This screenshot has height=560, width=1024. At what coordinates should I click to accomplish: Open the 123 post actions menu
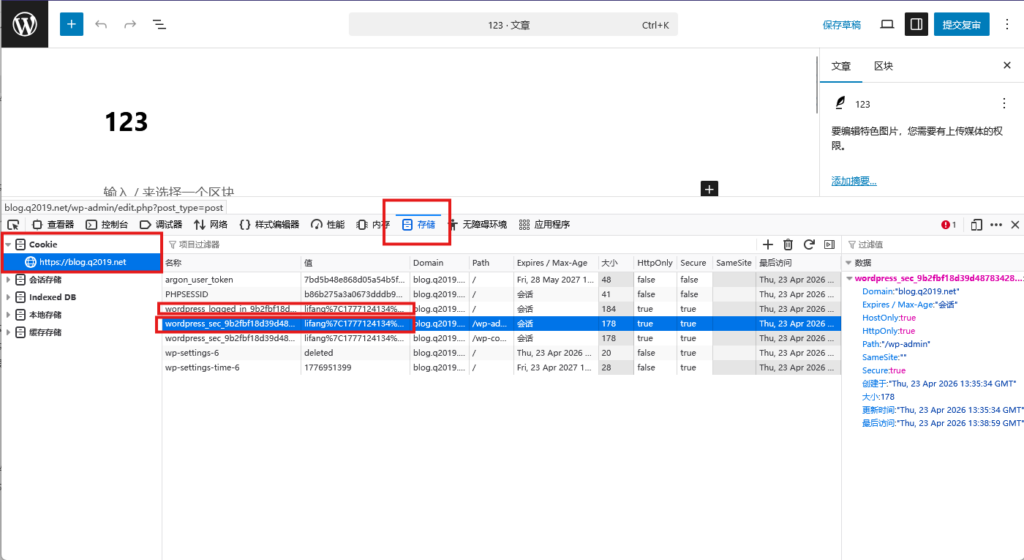click(x=1004, y=103)
